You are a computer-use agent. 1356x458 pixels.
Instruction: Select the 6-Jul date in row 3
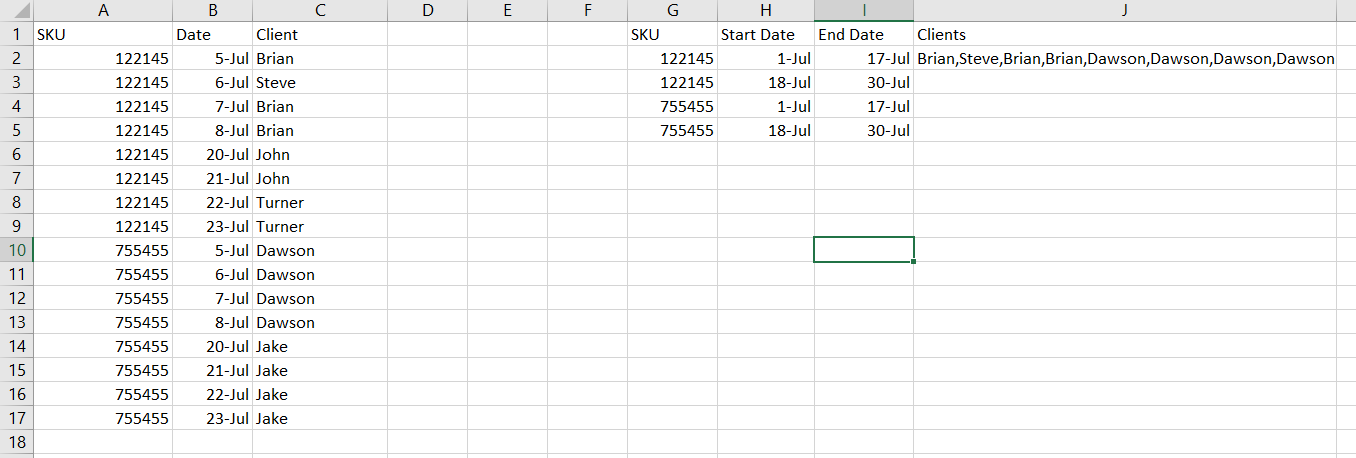(x=212, y=82)
